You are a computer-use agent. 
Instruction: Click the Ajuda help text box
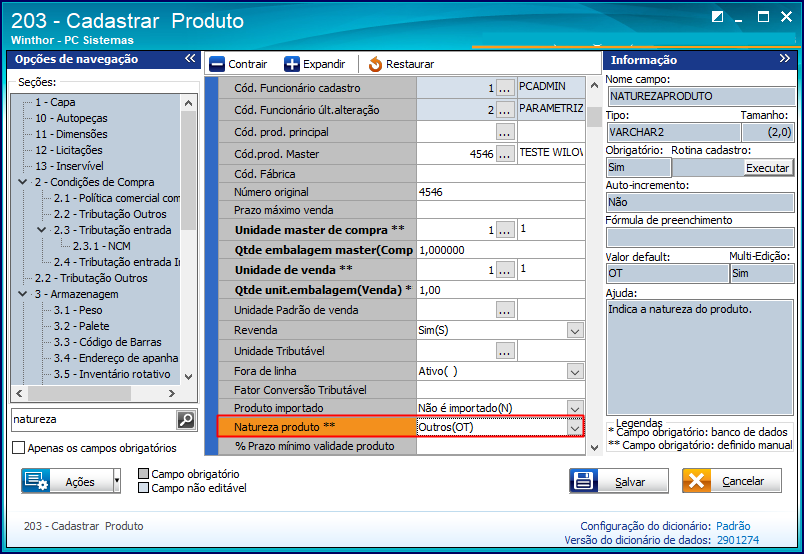pos(700,358)
